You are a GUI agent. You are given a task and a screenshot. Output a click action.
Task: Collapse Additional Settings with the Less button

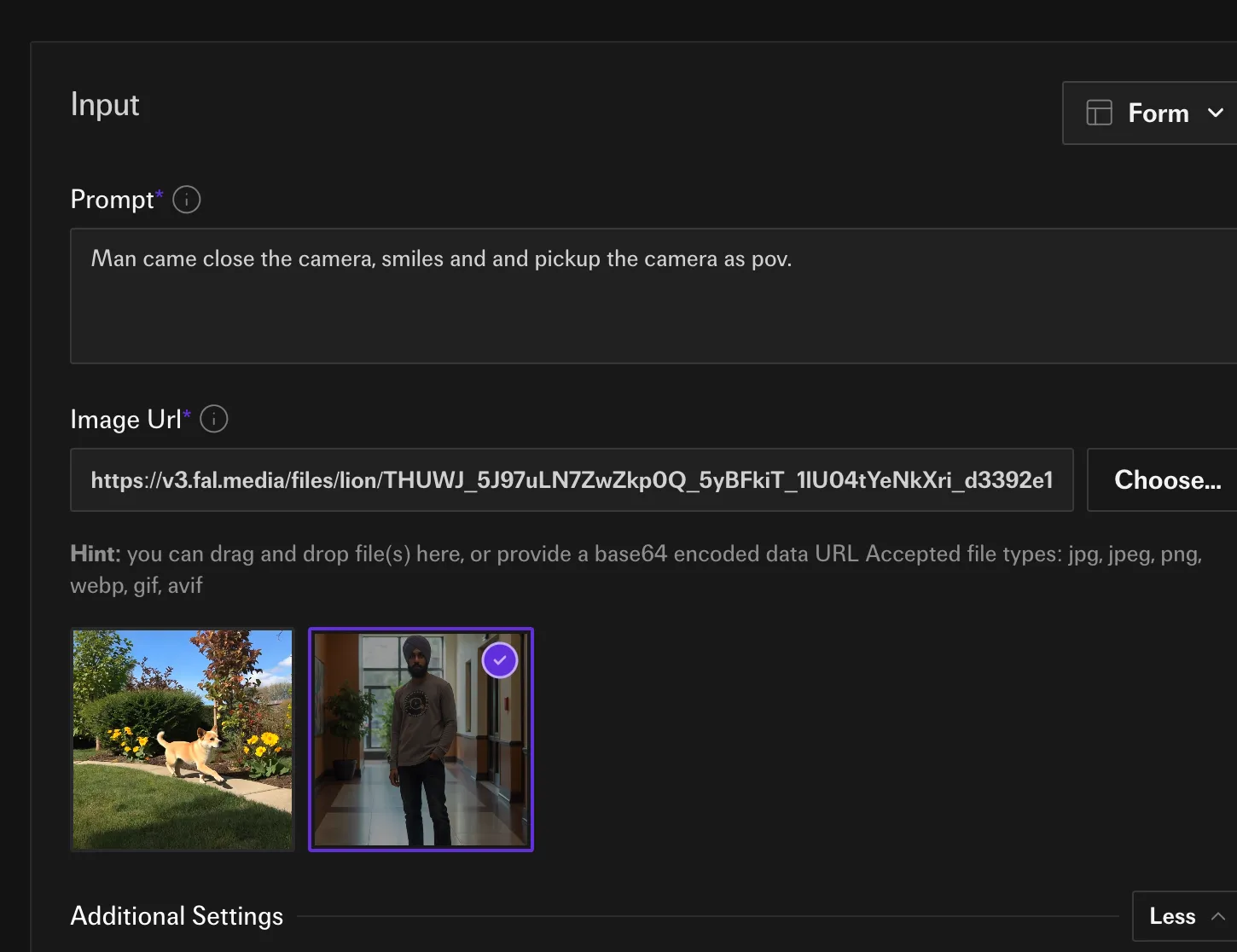(x=1174, y=916)
